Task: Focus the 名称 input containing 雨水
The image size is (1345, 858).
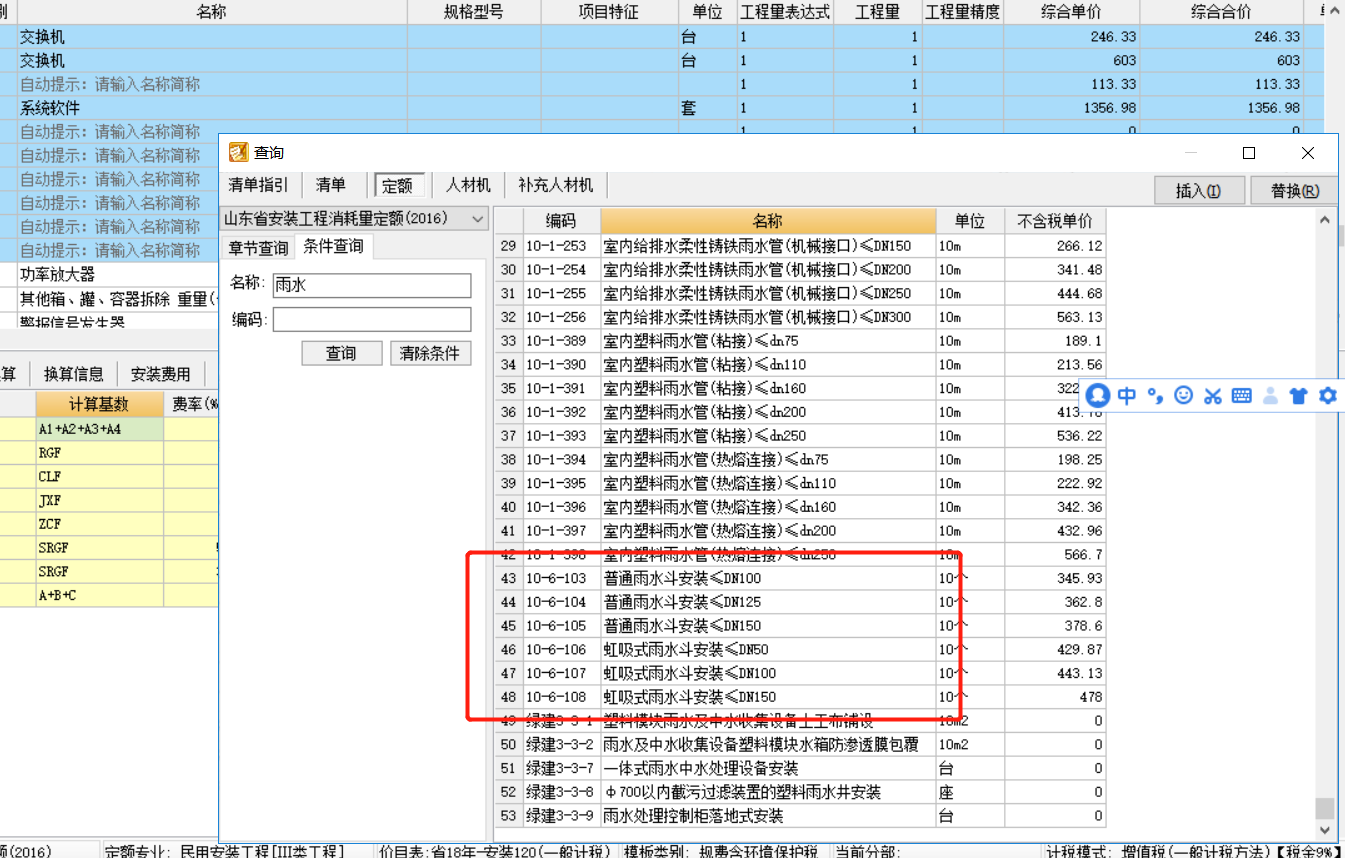Action: coord(371,285)
